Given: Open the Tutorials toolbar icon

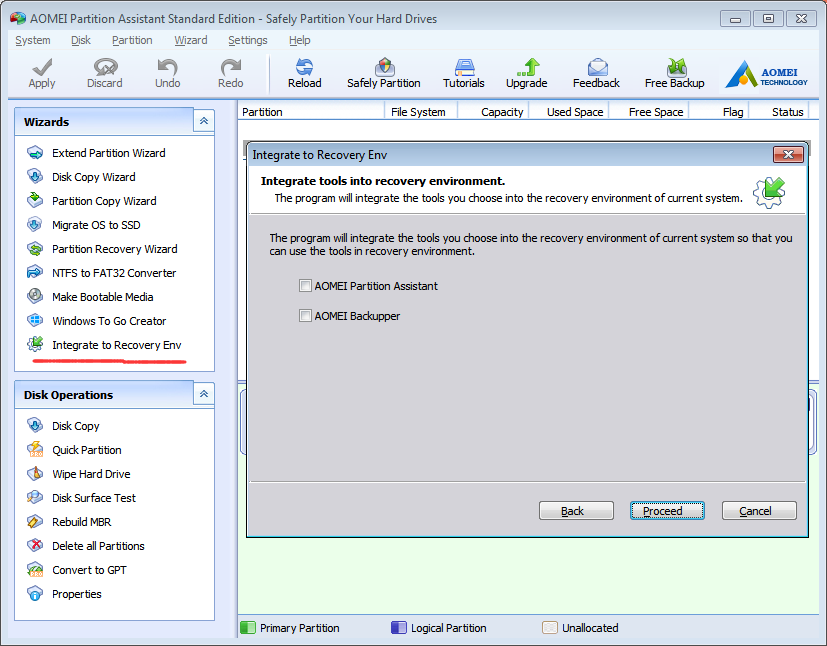Looking at the screenshot, I should 464,67.
